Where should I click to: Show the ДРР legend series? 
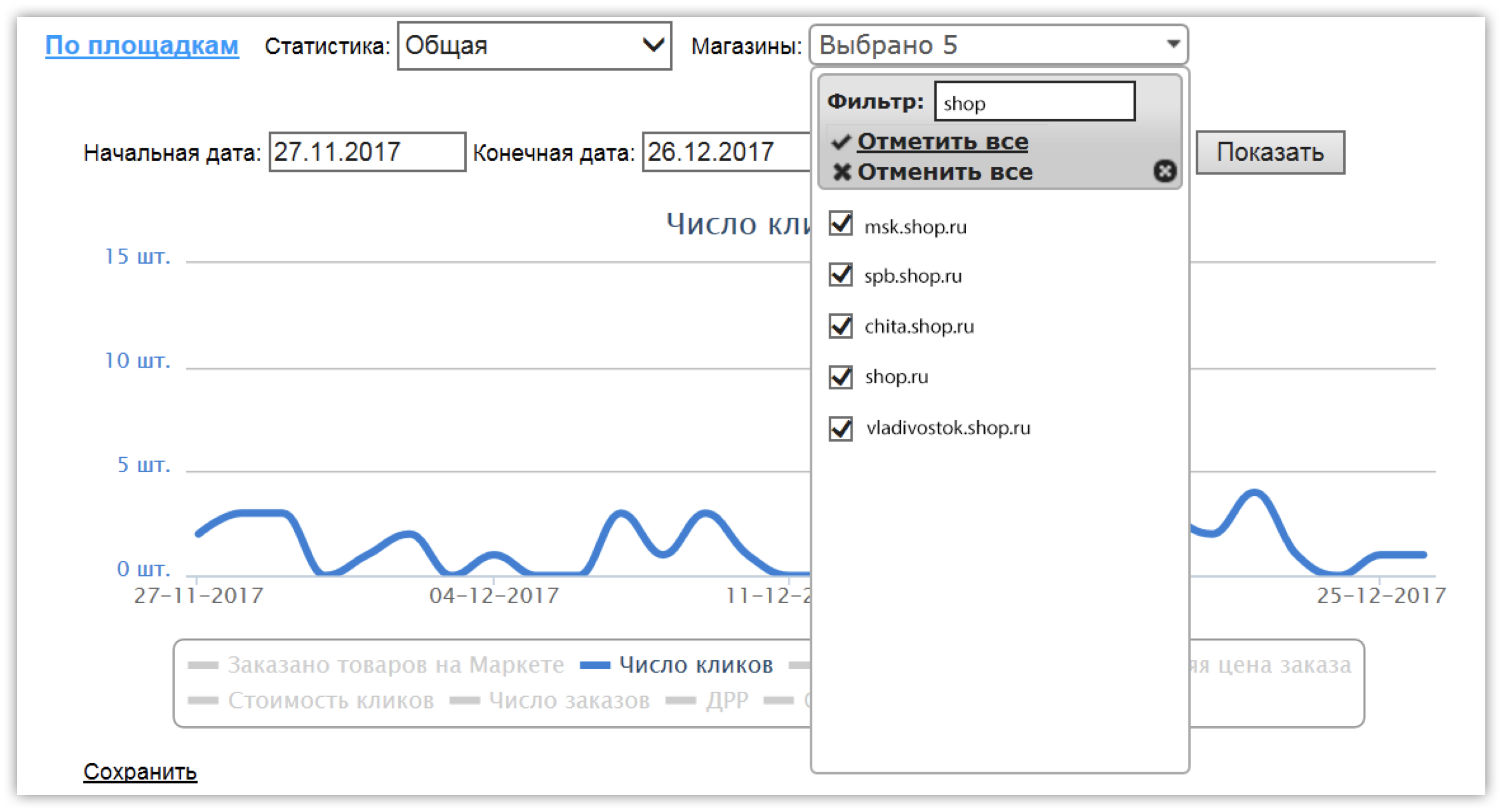[x=726, y=701]
